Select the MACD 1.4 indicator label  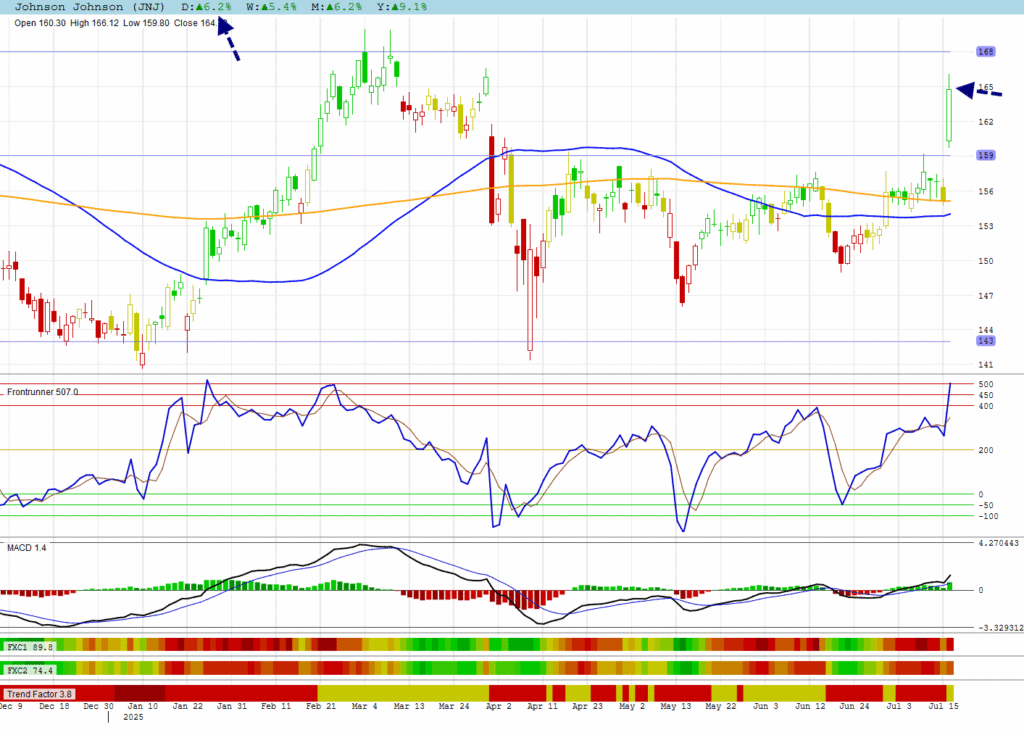pyautogui.click(x=27, y=547)
